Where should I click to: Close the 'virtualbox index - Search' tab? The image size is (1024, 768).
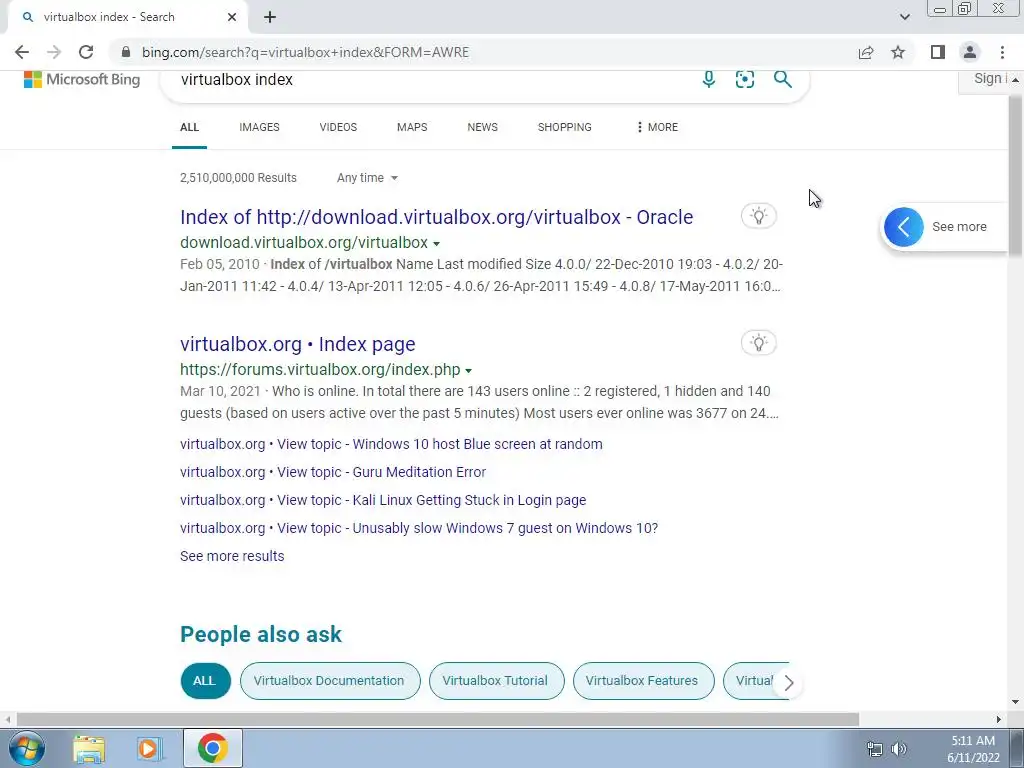pyautogui.click(x=232, y=17)
